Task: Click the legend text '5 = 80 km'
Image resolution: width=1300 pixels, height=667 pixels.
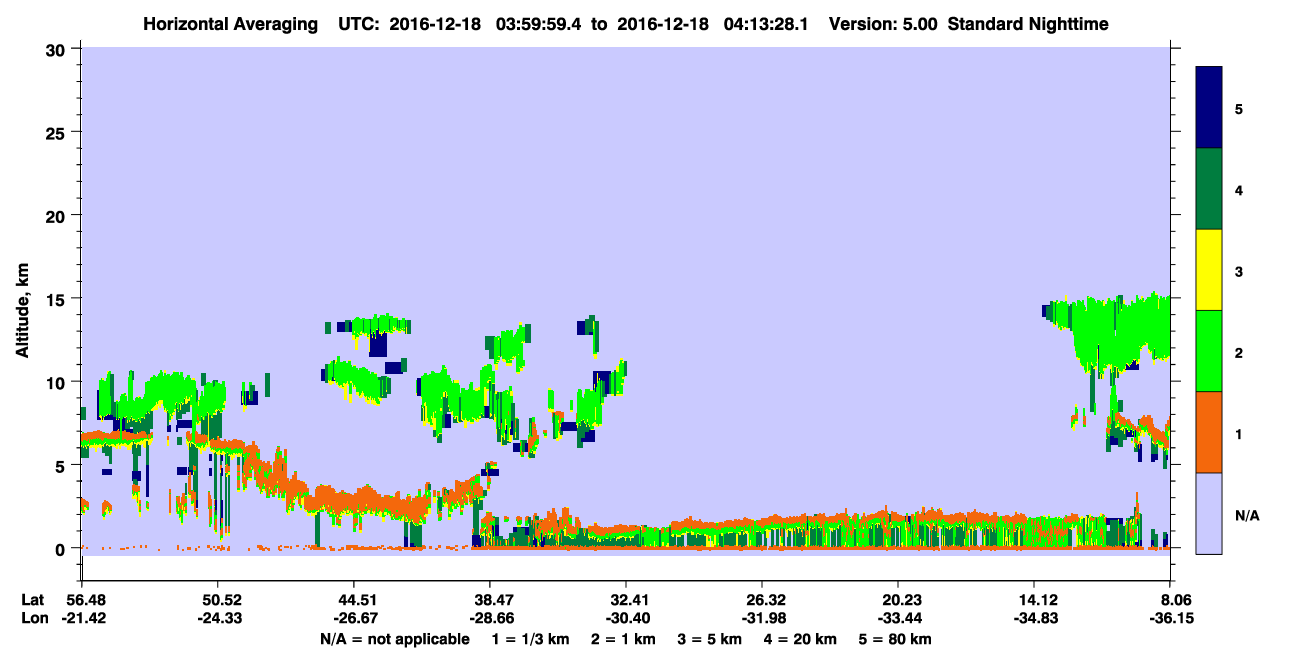Action: coord(897,639)
